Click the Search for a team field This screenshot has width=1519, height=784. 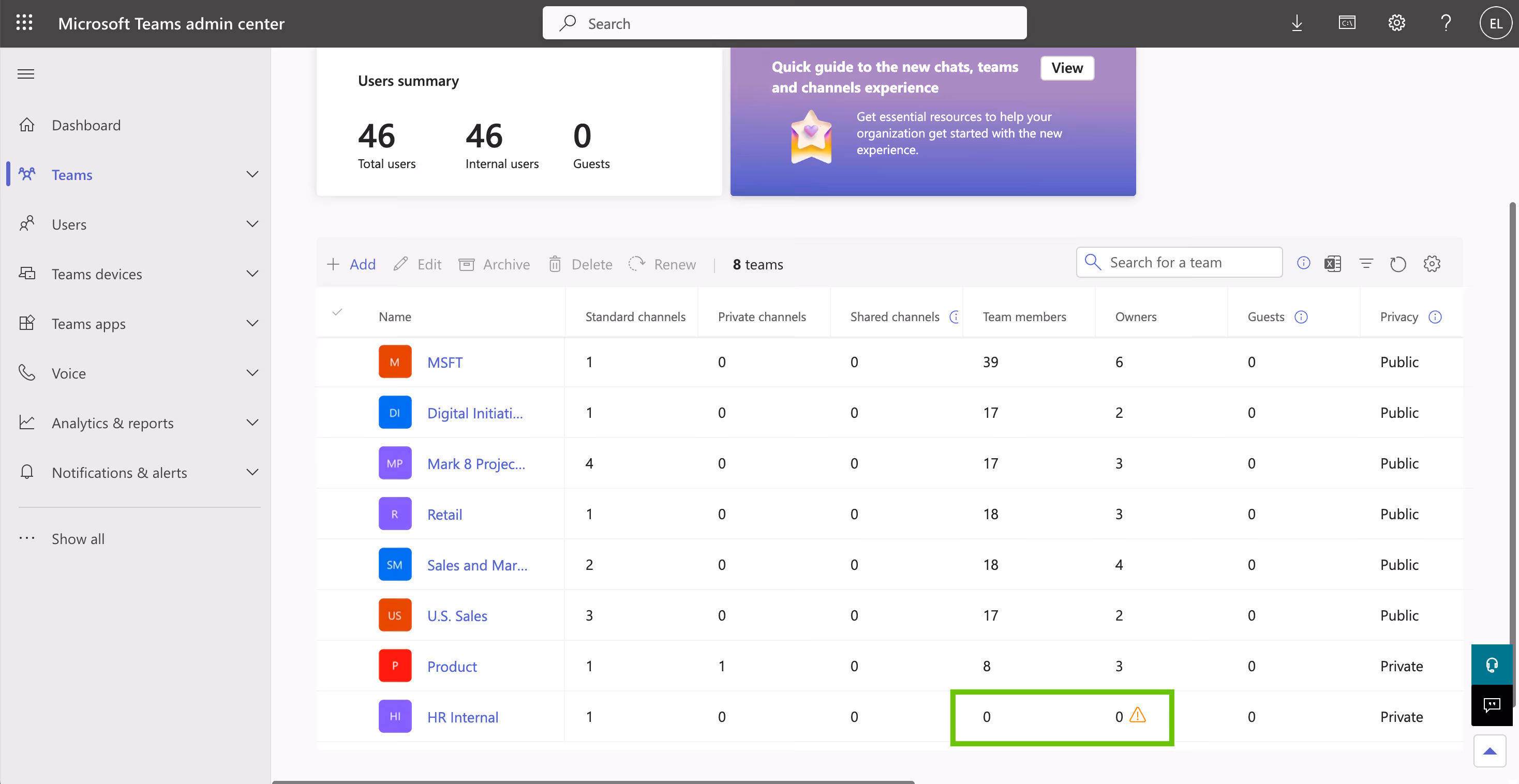click(x=1180, y=262)
